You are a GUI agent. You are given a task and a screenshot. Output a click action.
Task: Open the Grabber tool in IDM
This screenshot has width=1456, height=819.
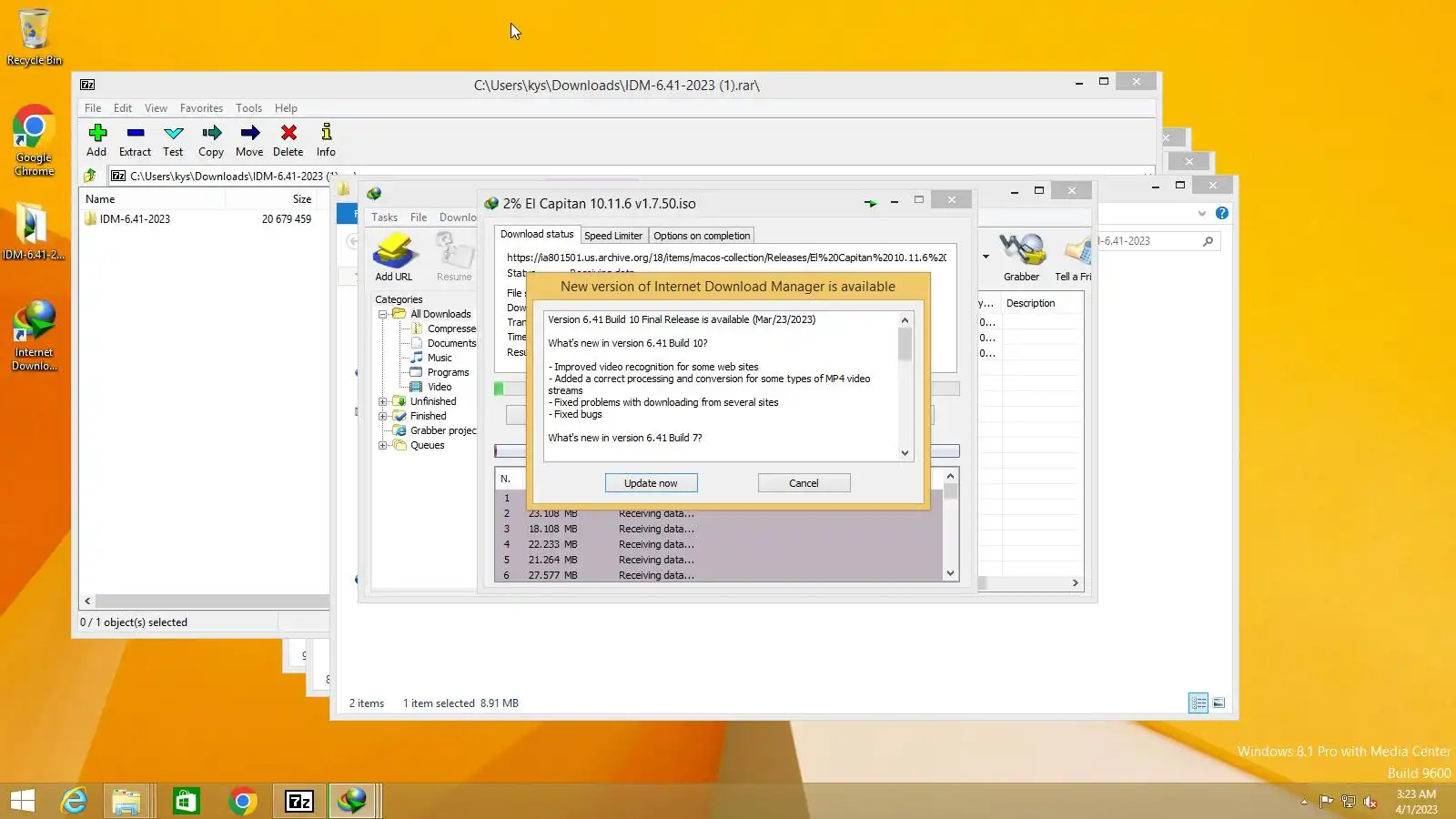[1021, 258]
